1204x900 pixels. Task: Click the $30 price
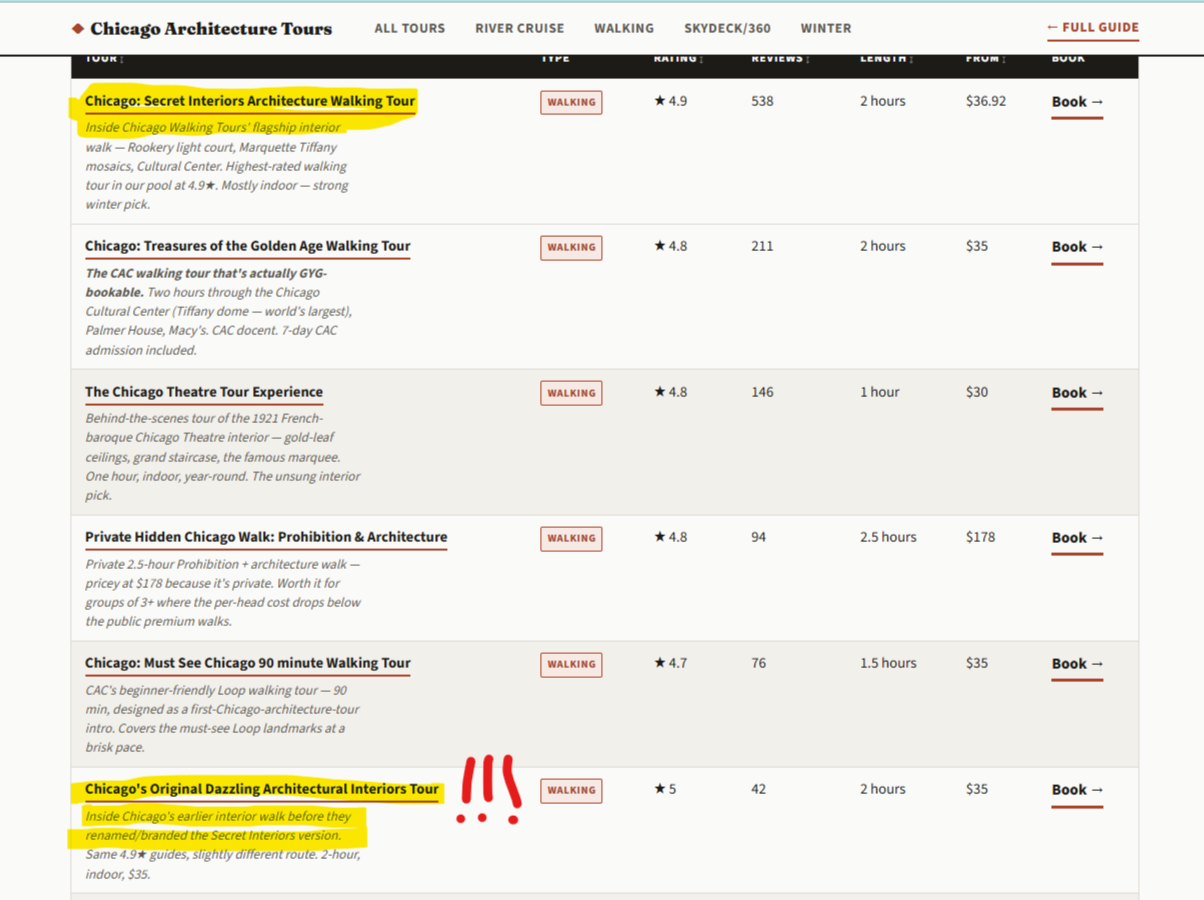pos(977,392)
